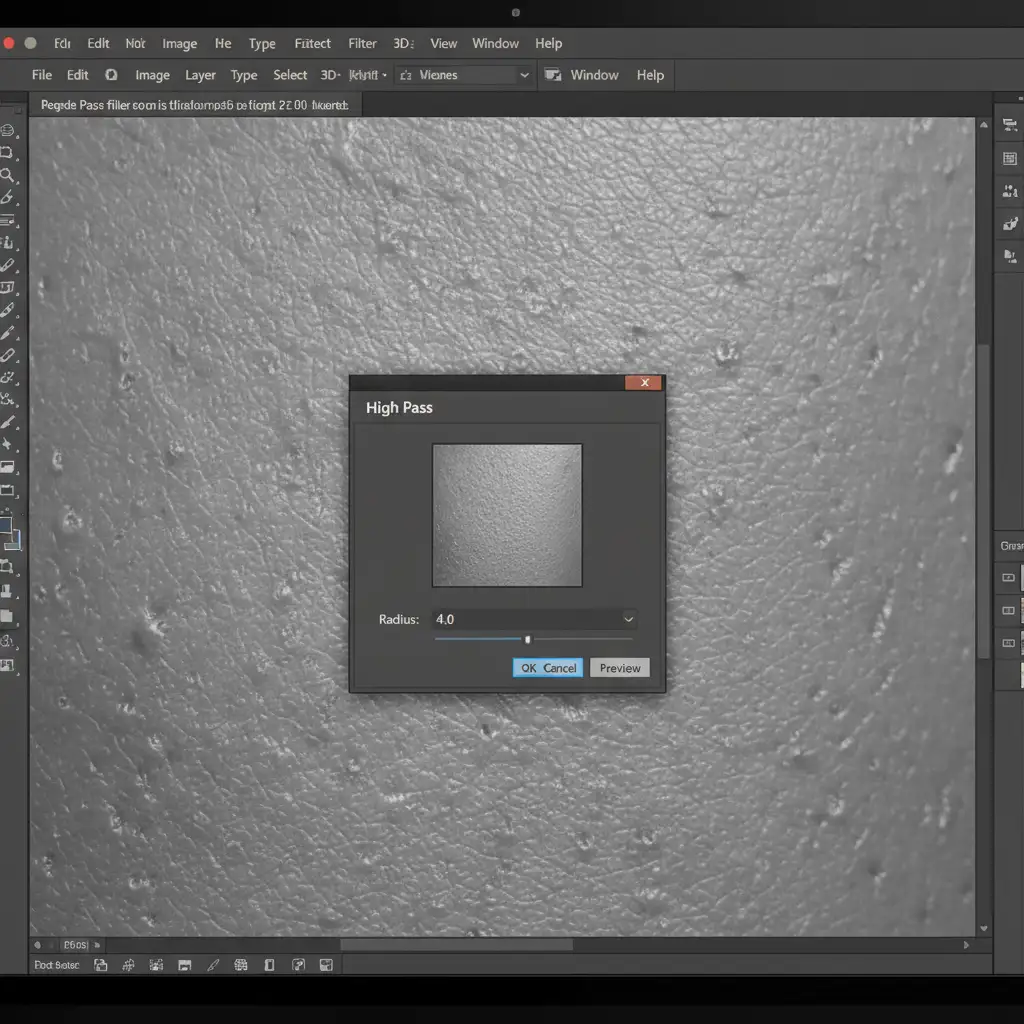Viewport: 1024px width, 1024px height.
Task: Select the marquee tool in left toolbar
Action: pos(8,153)
